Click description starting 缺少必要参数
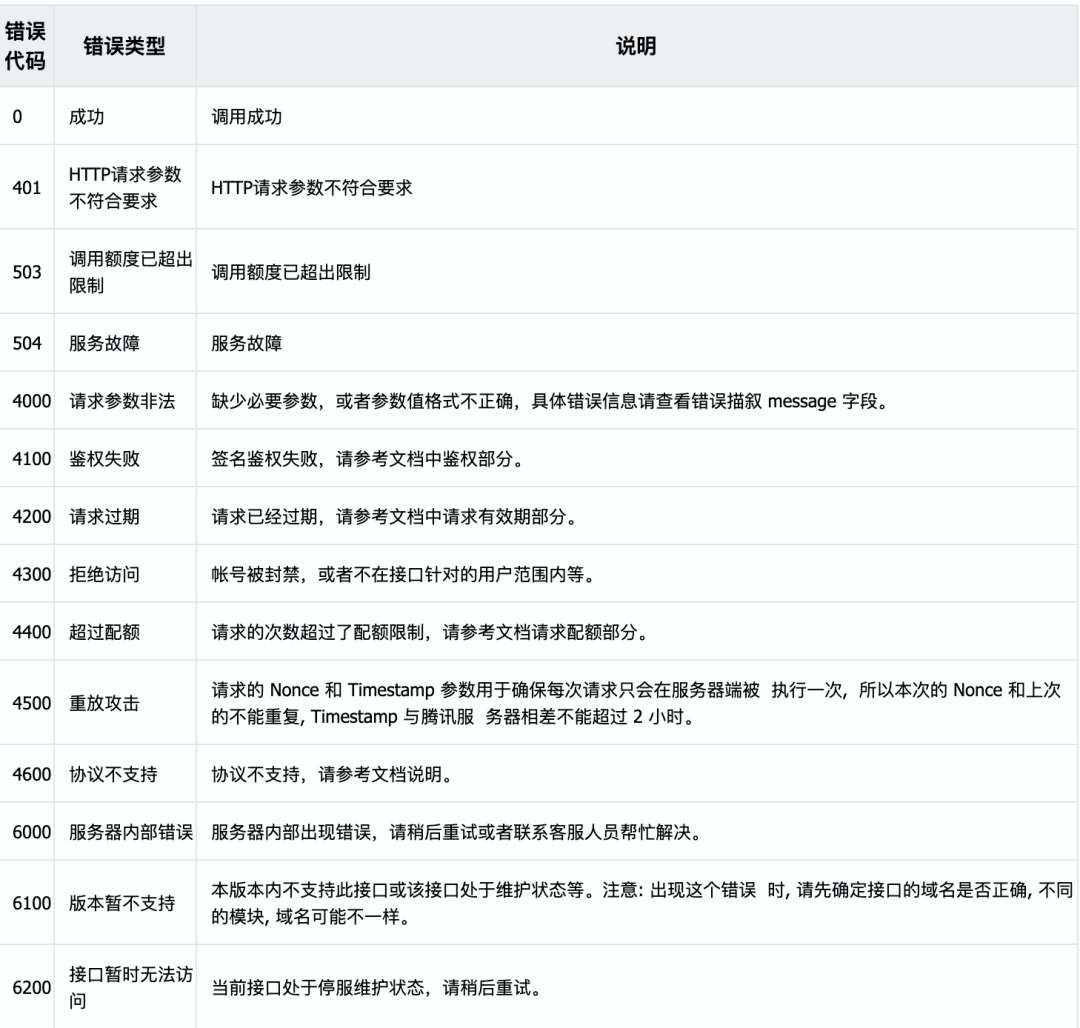The height and width of the screenshot is (1028, 1080). point(550,401)
